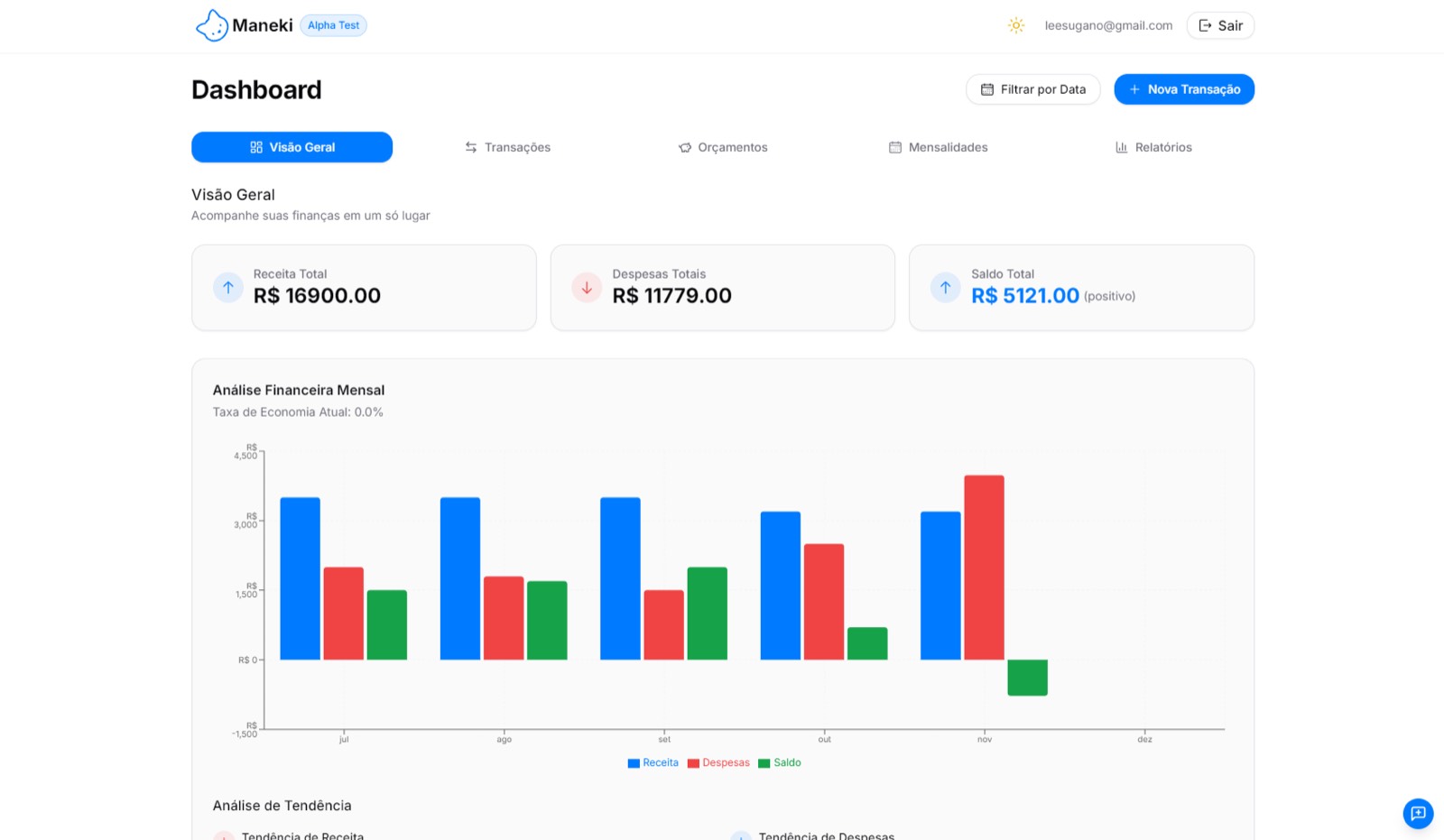Click the grid icon on Visão Geral
This screenshot has width=1444, height=840.
pos(255,146)
